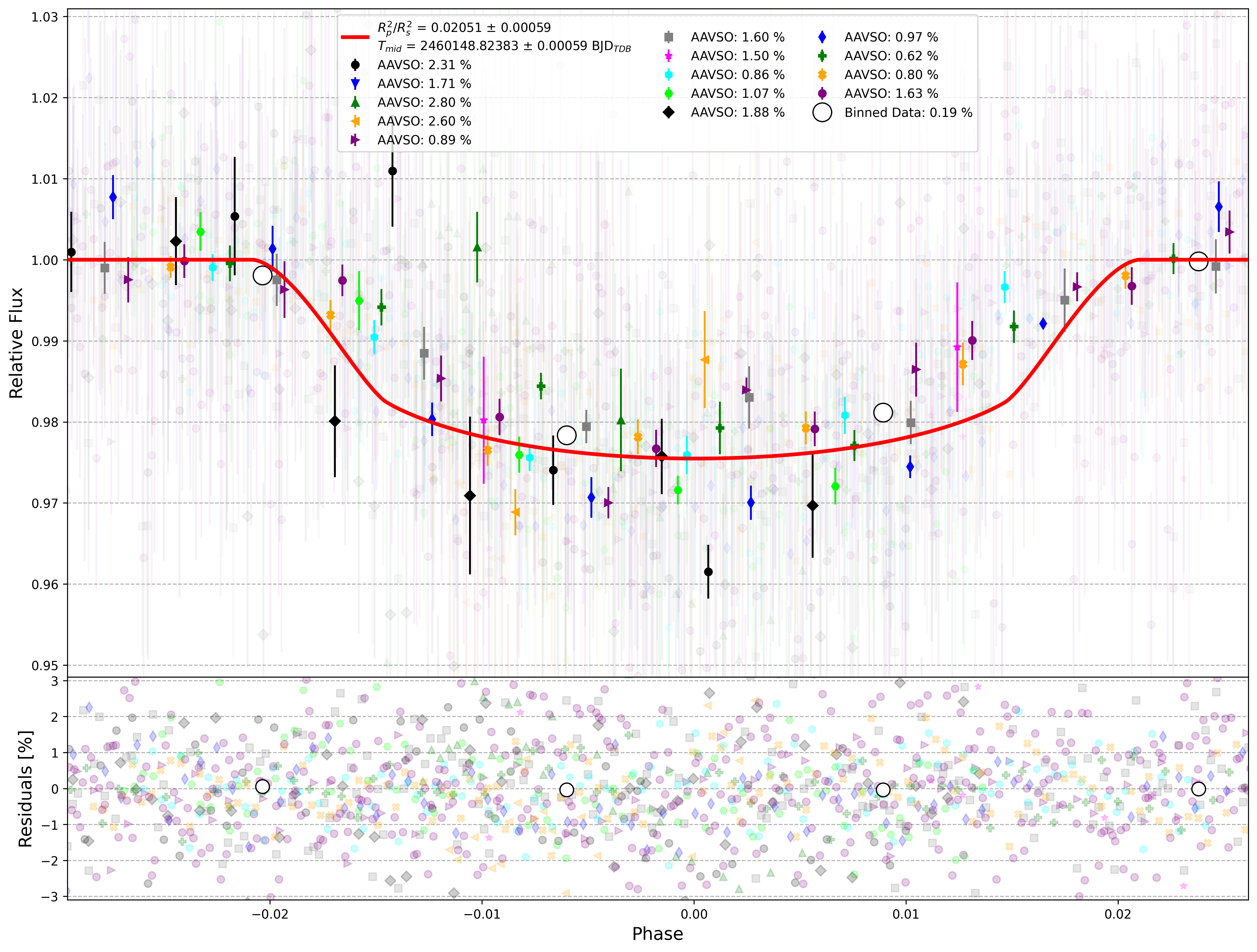Pick legend label 'AAVSO: 0.86 %'
This screenshot has height=952, width=1257.
737,75
